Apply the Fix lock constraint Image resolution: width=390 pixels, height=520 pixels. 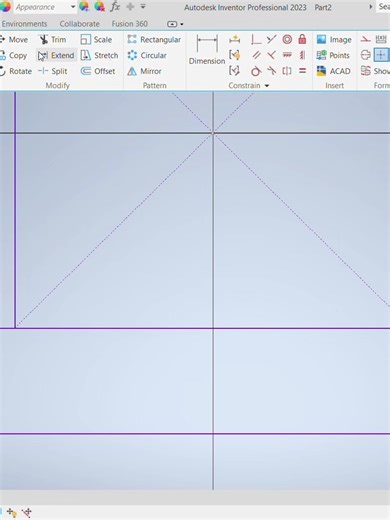click(x=302, y=39)
